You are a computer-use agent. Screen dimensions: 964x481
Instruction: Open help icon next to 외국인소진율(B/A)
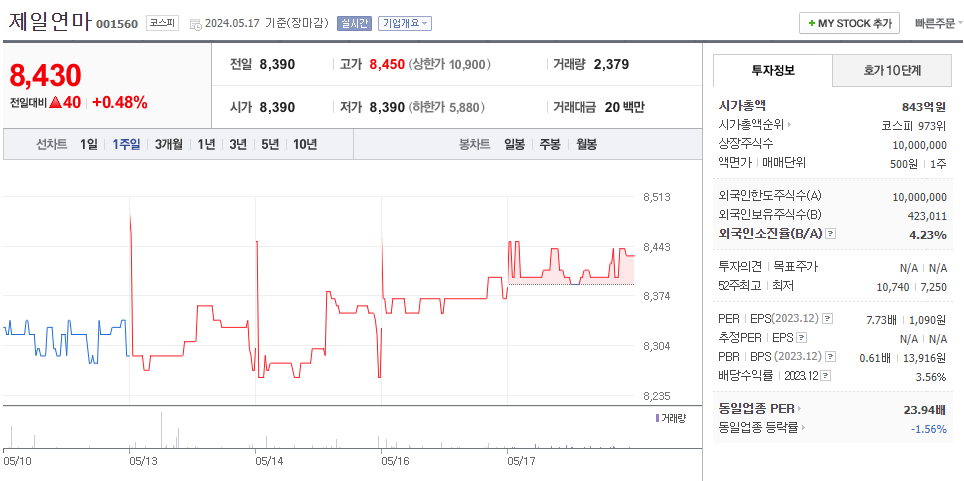click(831, 234)
